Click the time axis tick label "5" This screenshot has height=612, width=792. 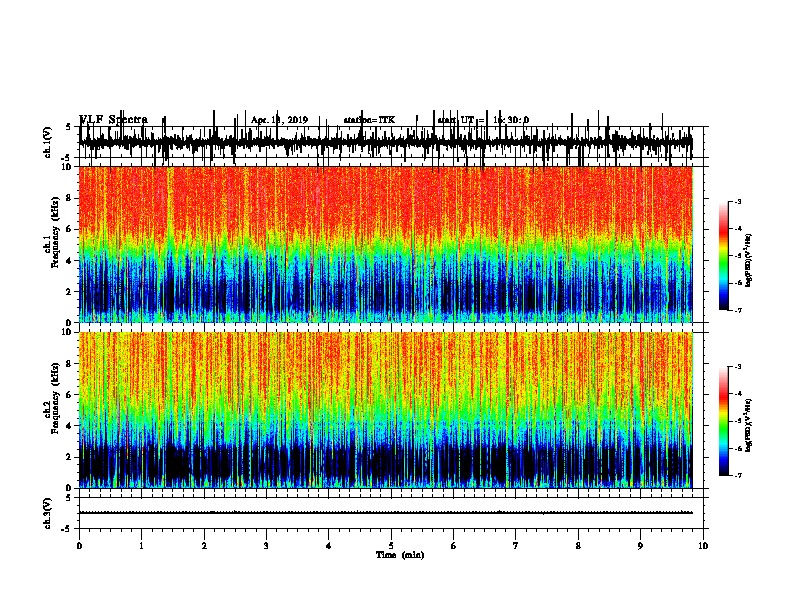click(x=391, y=546)
